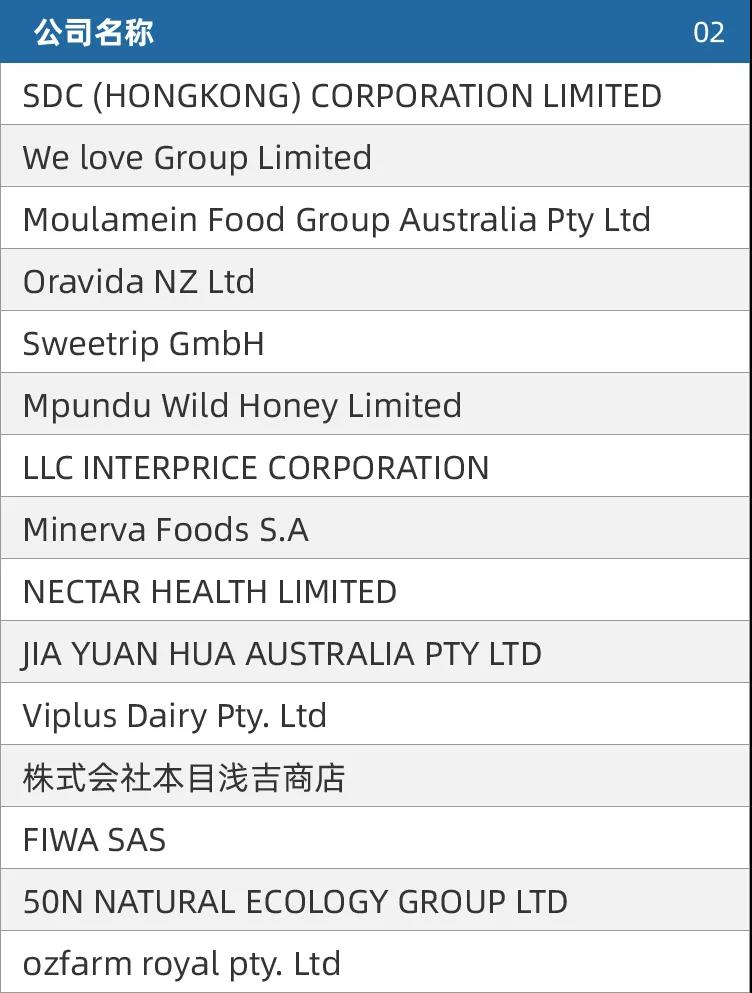Click NECTAR HEALTH LIMITED row
752x993 pixels.
[x=376, y=590]
